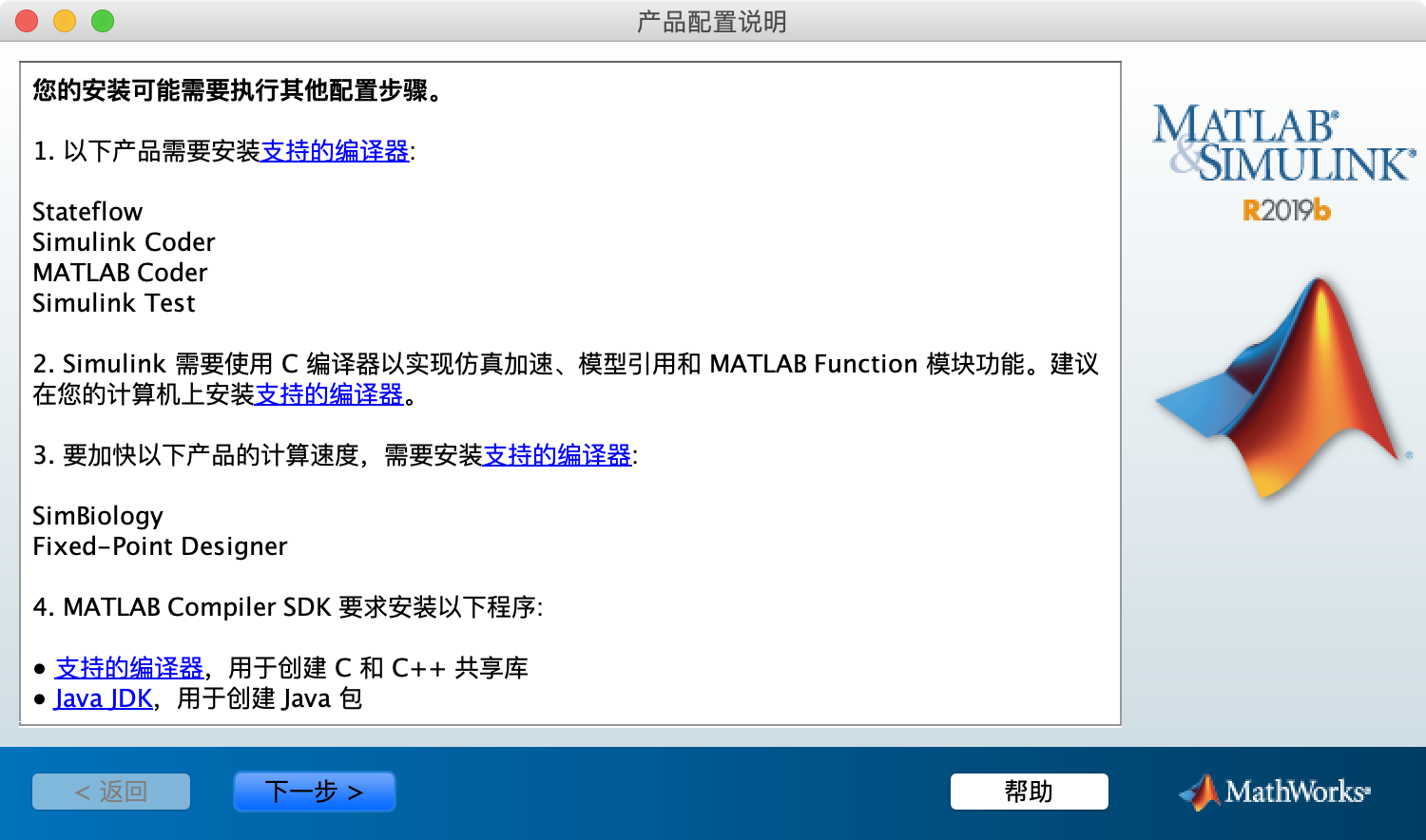Close the installer with the red button
Image resolution: width=1426 pixels, height=840 pixels.
[27, 21]
